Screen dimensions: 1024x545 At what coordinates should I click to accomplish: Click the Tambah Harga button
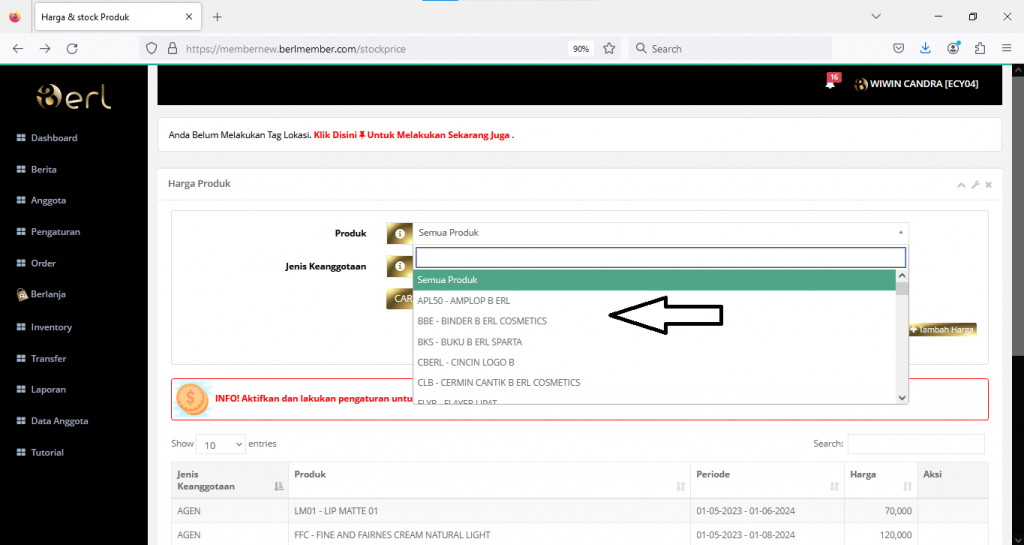point(942,329)
